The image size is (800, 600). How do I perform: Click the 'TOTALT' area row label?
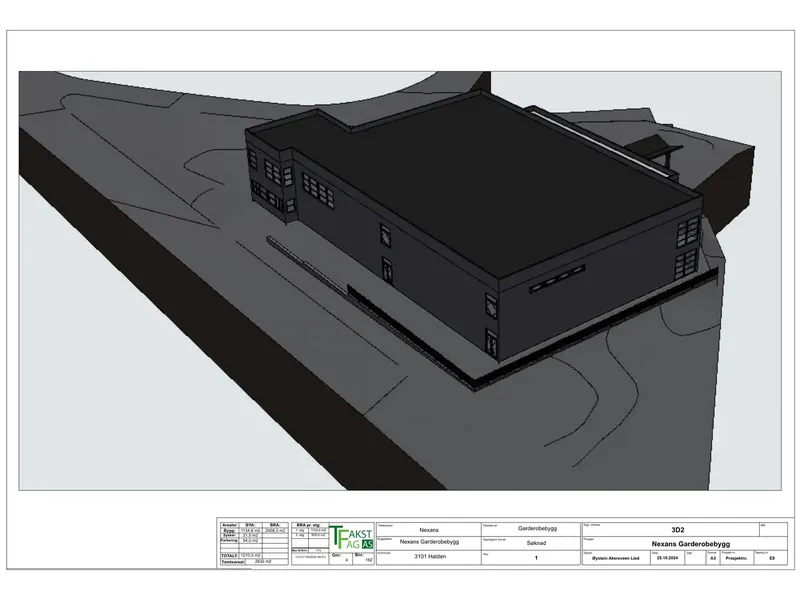(229, 555)
